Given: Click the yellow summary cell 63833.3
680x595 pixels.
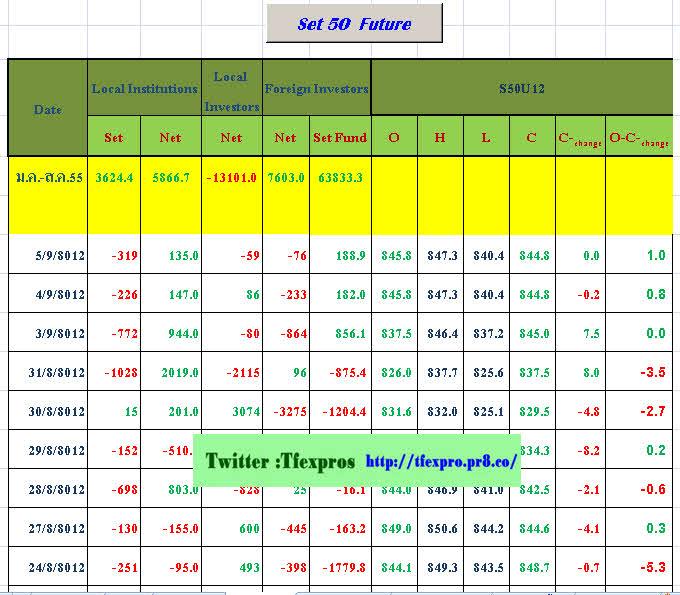Looking at the screenshot, I should tap(340, 177).
